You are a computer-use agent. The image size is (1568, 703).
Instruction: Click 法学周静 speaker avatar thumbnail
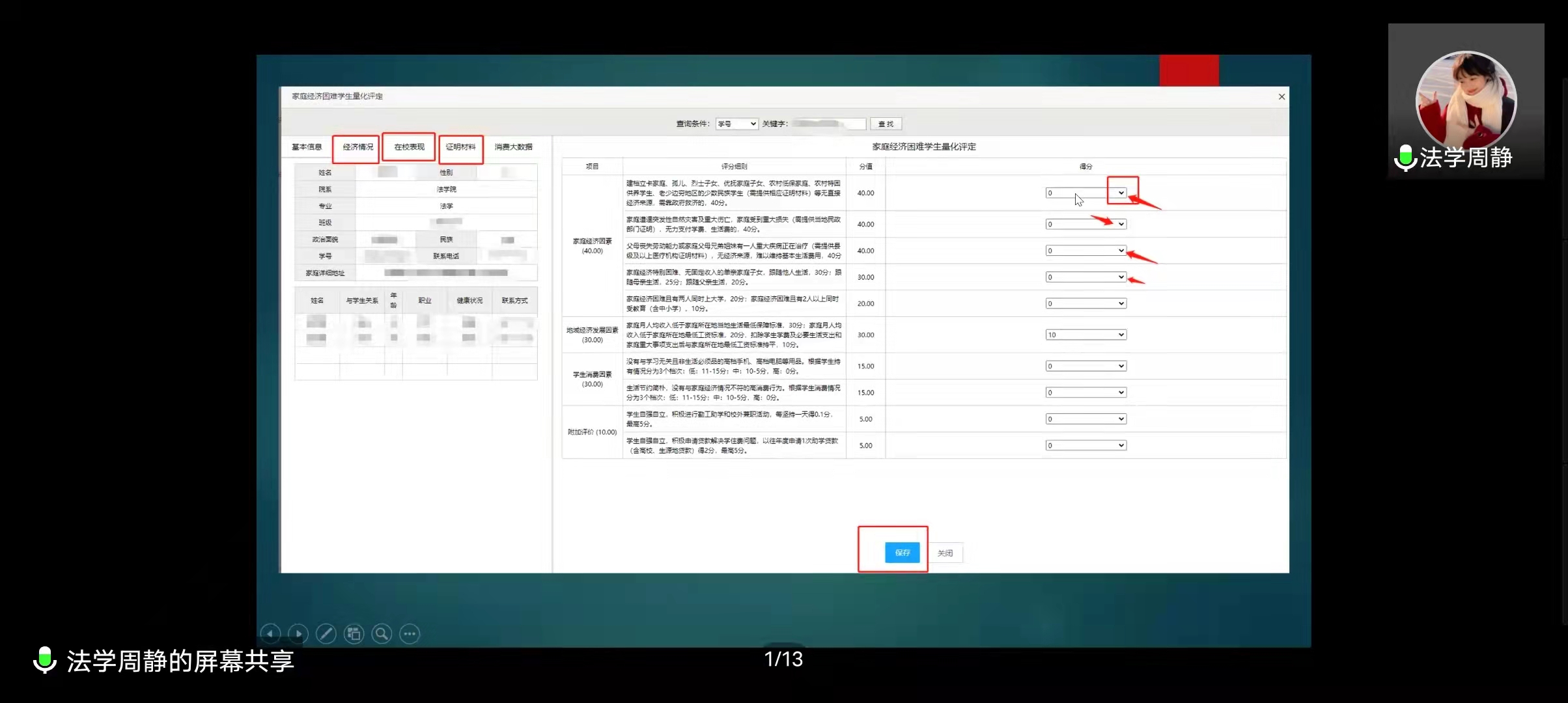pos(1466,102)
